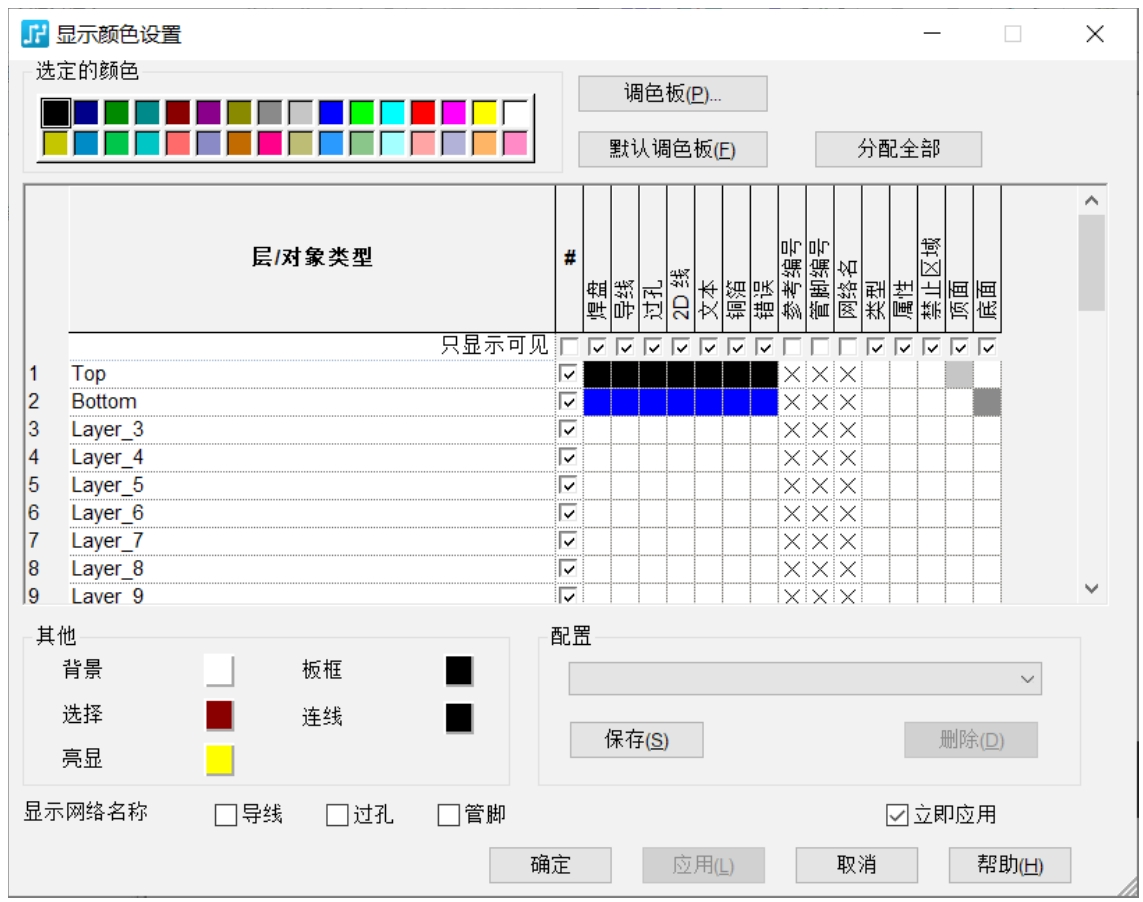The image size is (1143, 902).
Task: Click the 保存(S) configuration button
Action: pyautogui.click(x=636, y=741)
